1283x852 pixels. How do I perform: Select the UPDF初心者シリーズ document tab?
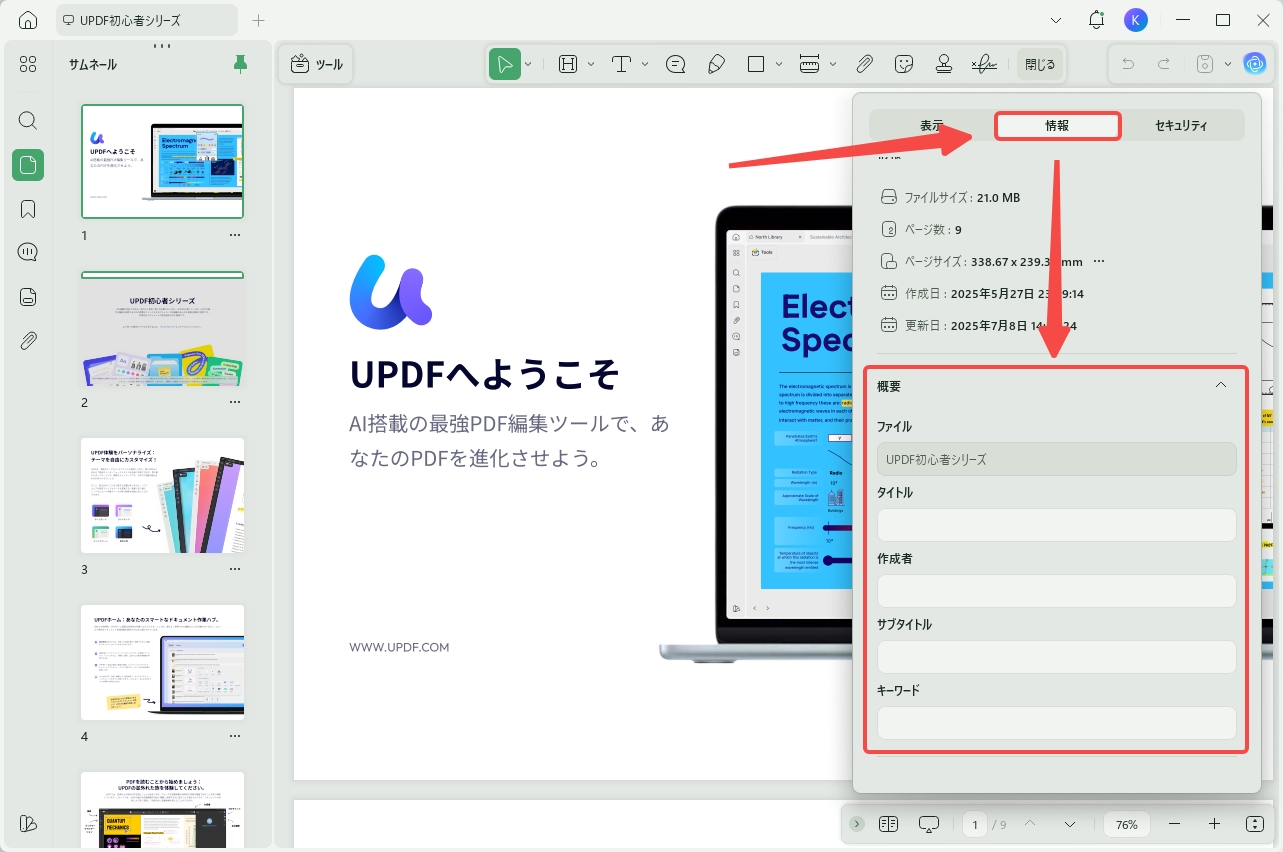point(148,20)
